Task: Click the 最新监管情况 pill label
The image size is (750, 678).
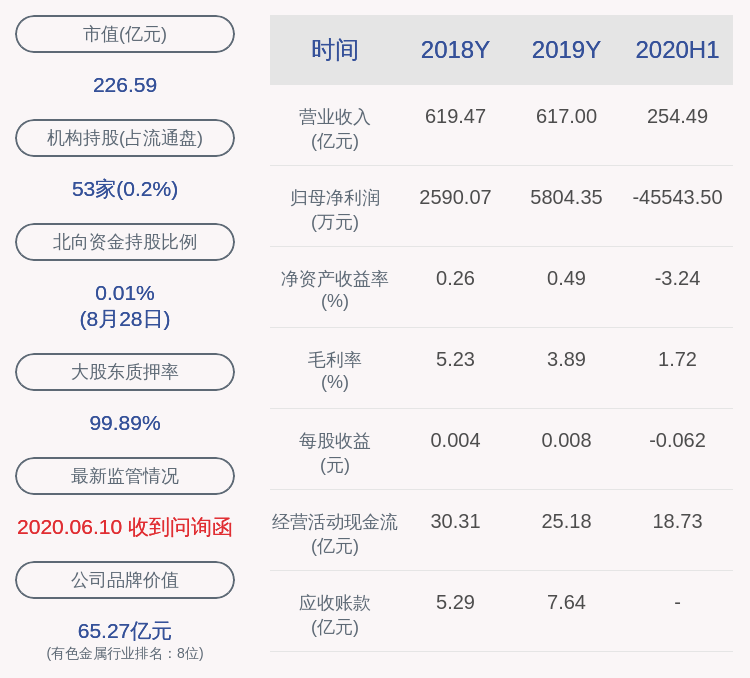Action: (125, 476)
